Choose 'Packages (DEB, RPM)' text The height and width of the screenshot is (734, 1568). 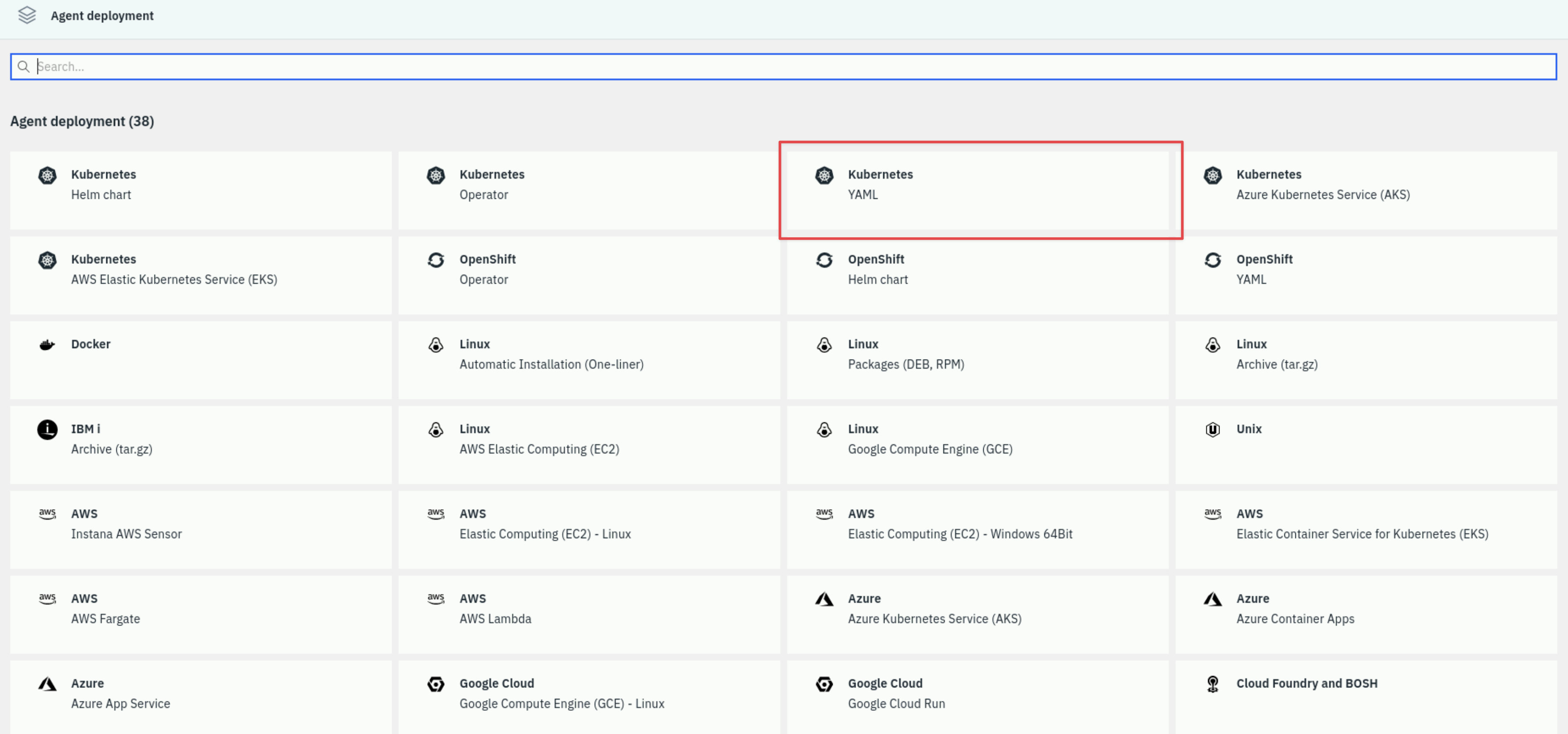point(906,364)
